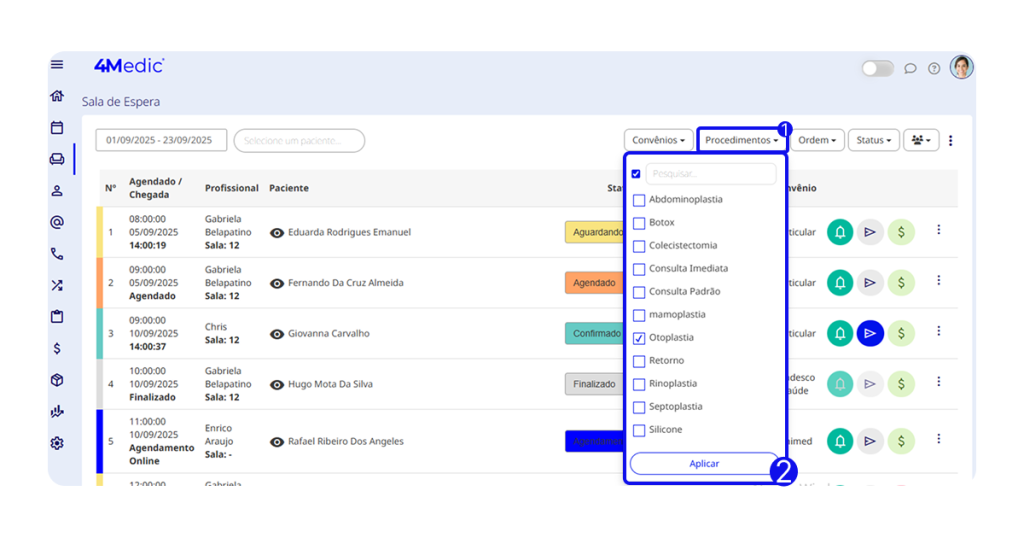Click the dollar icon for Fernando

point(901,283)
